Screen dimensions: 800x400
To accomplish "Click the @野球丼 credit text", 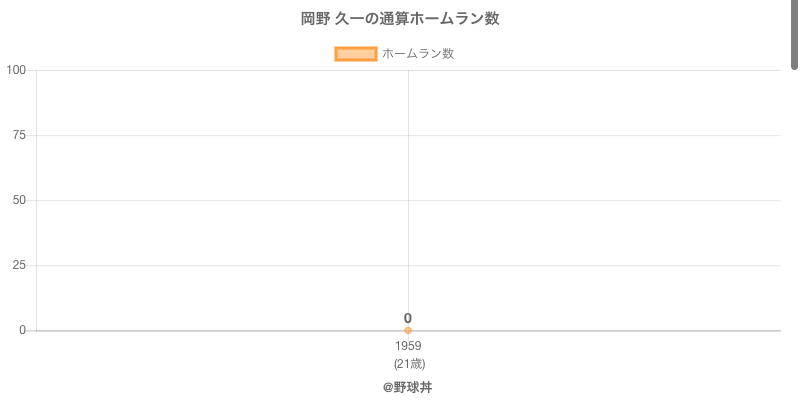I will (x=408, y=387).
